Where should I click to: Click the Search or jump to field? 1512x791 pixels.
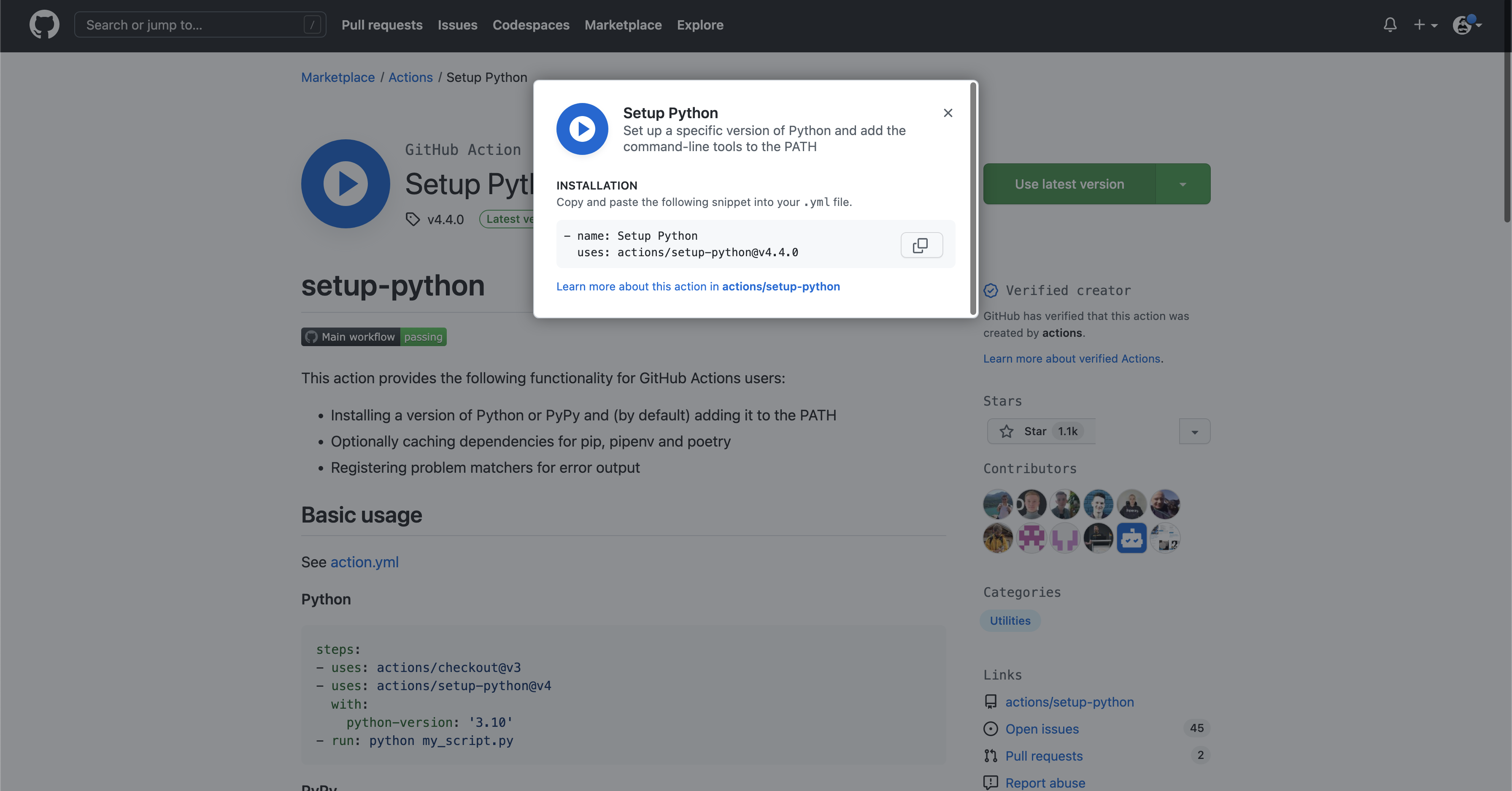point(200,24)
